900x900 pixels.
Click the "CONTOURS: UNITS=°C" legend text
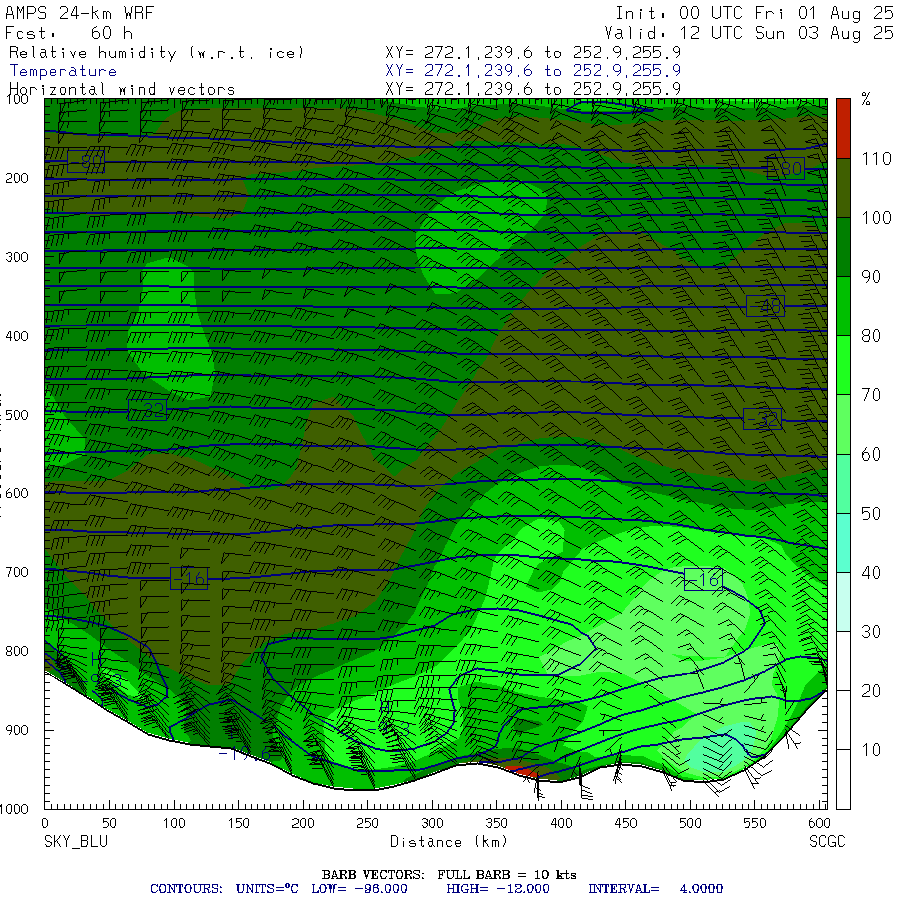point(224,889)
